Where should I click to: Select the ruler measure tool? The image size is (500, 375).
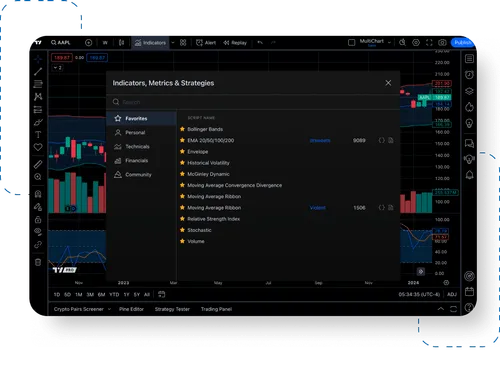point(38,164)
